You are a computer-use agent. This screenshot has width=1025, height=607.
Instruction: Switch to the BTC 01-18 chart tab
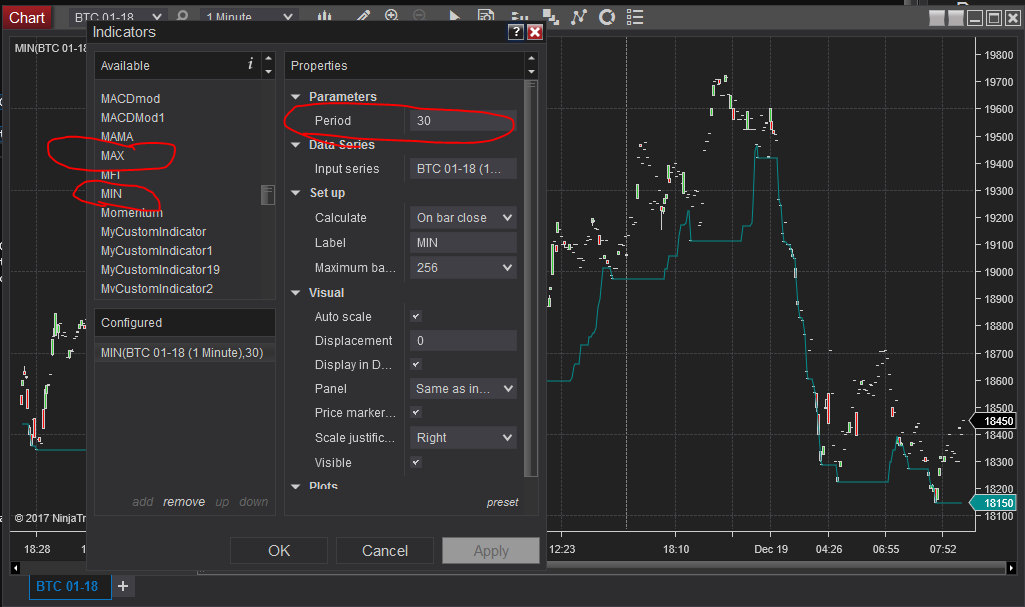(x=67, y=586)
